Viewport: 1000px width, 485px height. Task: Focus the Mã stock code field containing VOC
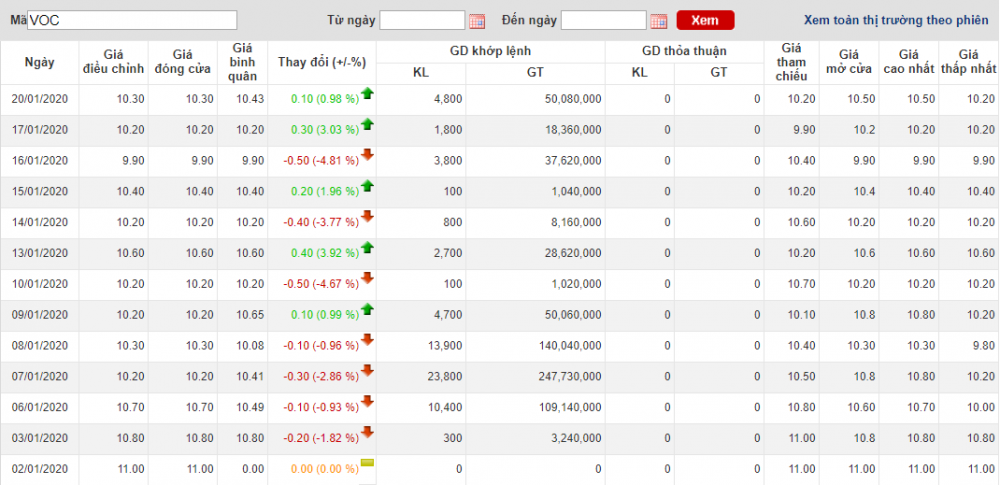(132, 20)
